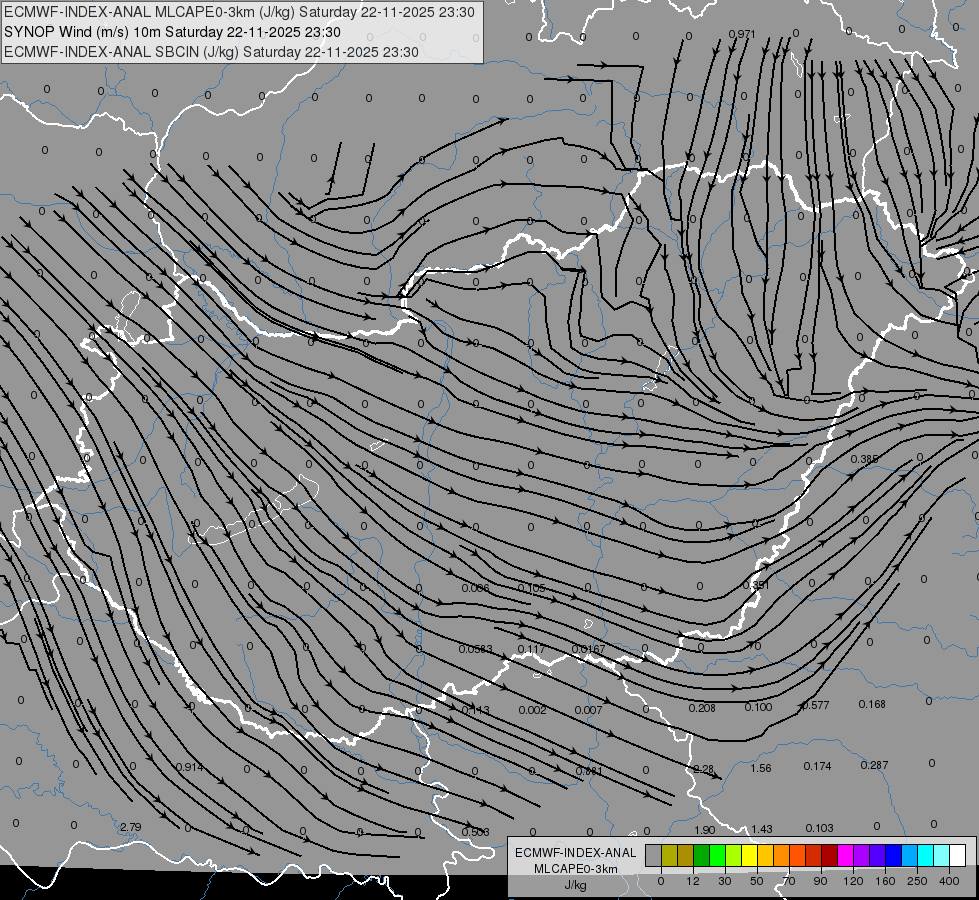
Task: Click the dark green legend swatch
Action: (701, 855)
